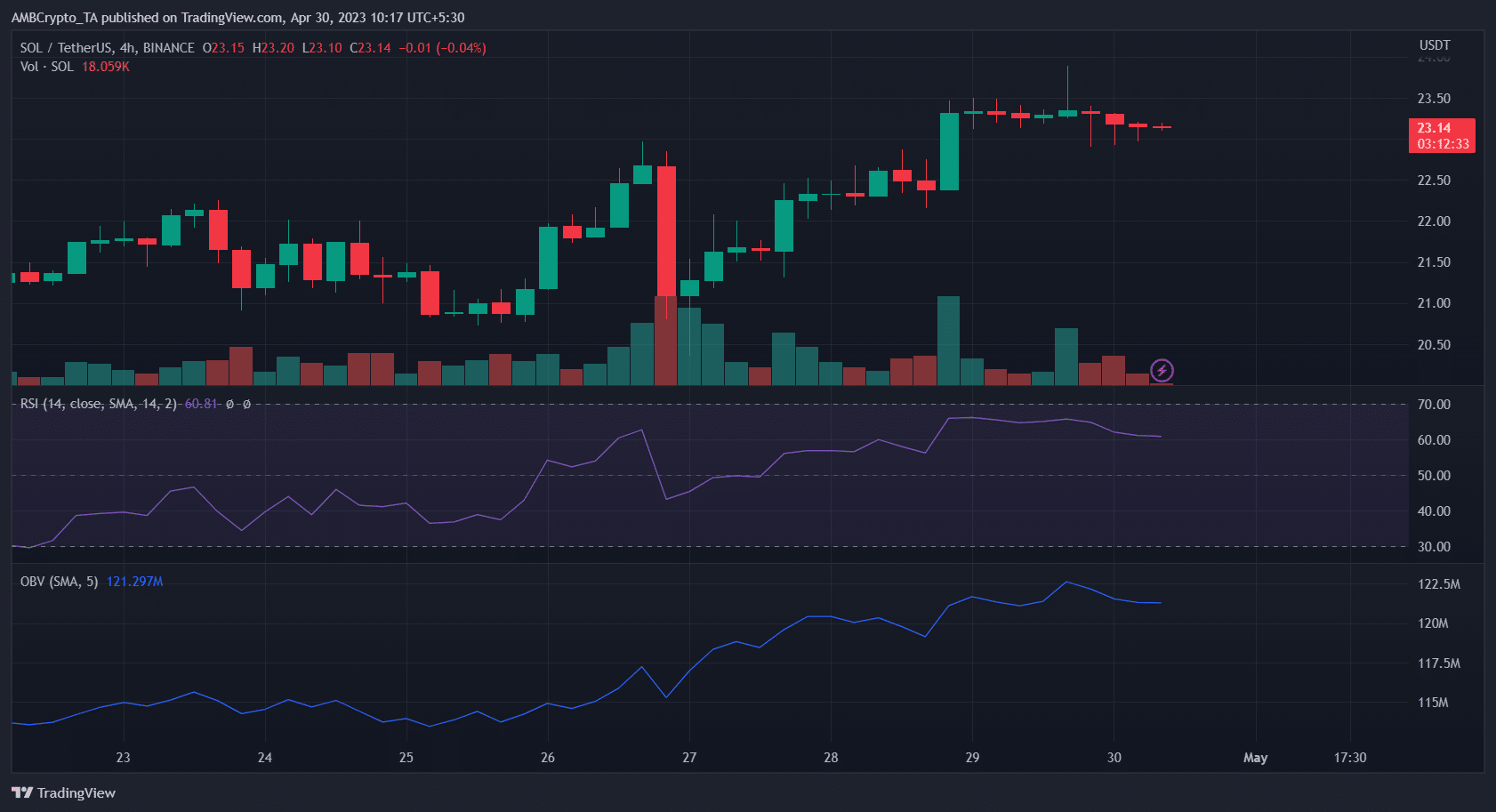This screenshot has width=1496, height=812.
Task: Click the purple lightning bolt icon
Action: [x=1162, y=370]
